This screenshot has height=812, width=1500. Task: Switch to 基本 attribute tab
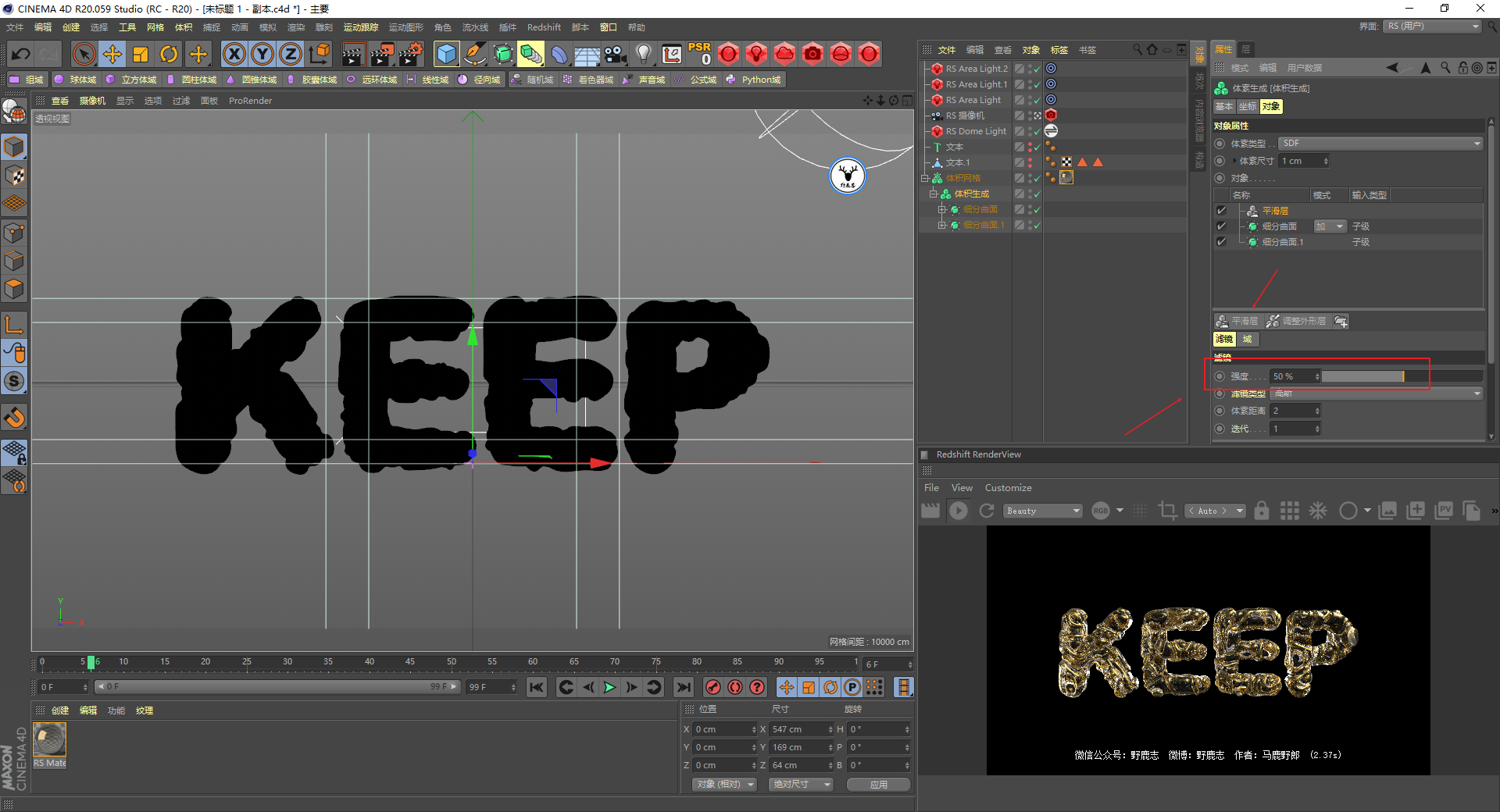point(1224,106)
